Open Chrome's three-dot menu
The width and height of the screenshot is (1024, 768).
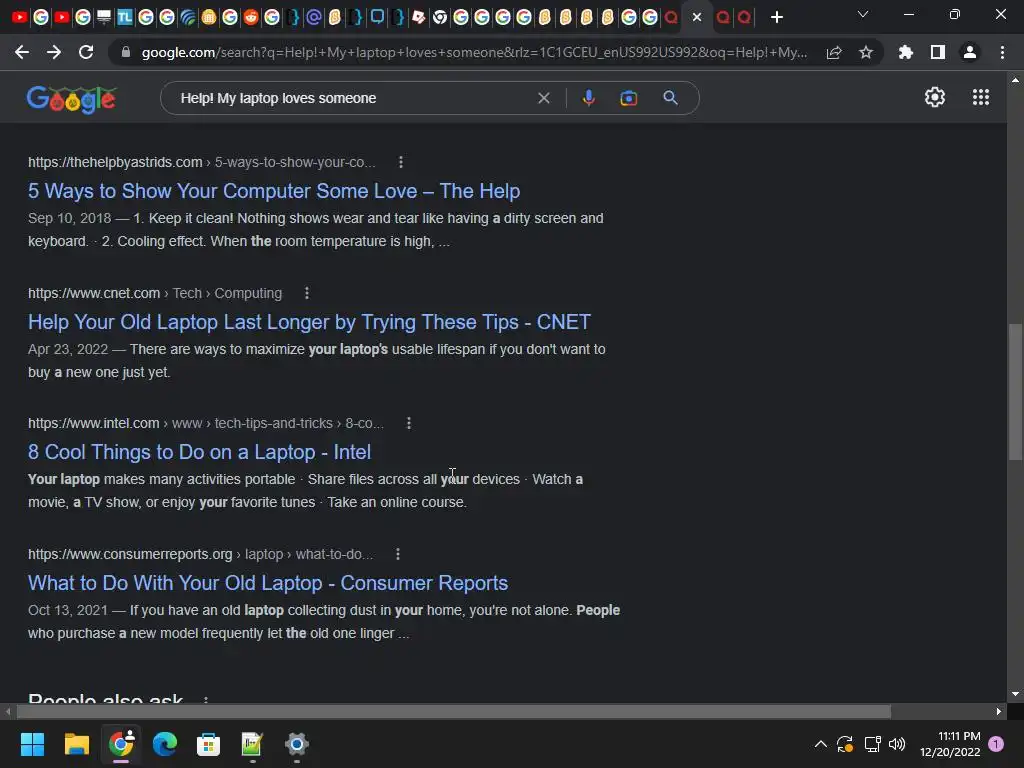pos(1002,52)
